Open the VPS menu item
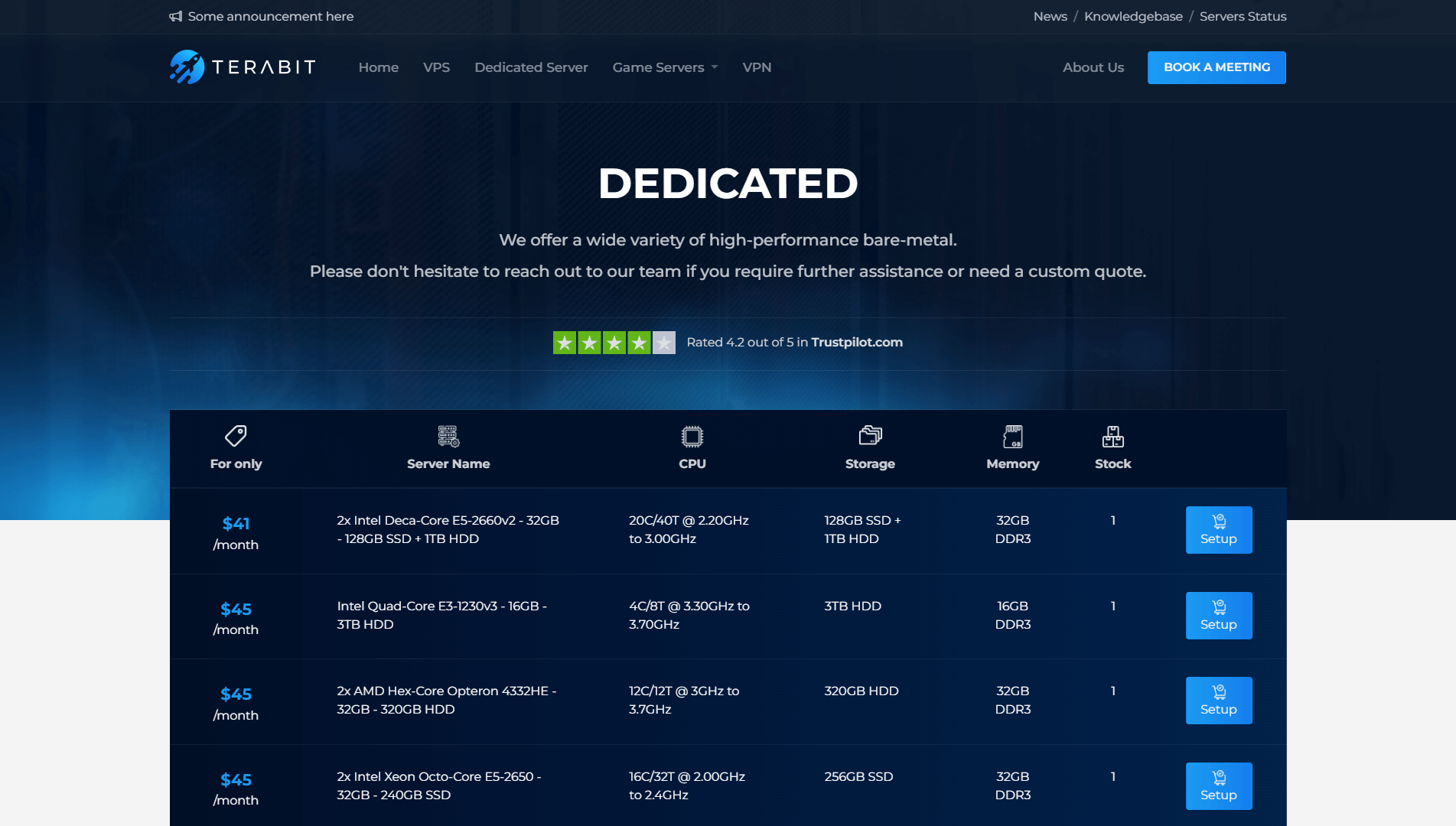This screenshot has height=826, width=1456. (436, 67)
